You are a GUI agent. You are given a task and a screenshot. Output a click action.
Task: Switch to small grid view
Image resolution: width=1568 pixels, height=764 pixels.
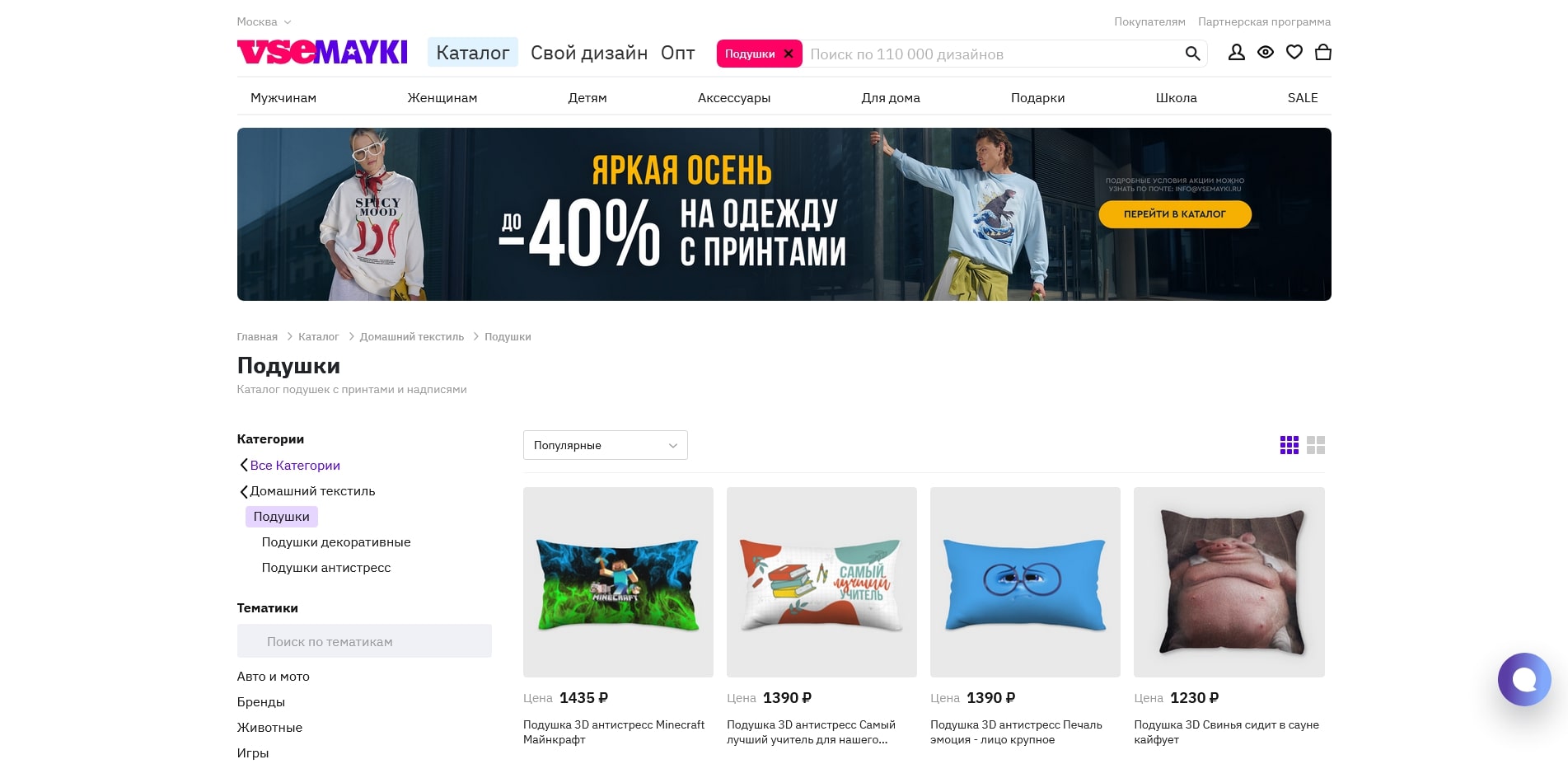[1290, 445]
